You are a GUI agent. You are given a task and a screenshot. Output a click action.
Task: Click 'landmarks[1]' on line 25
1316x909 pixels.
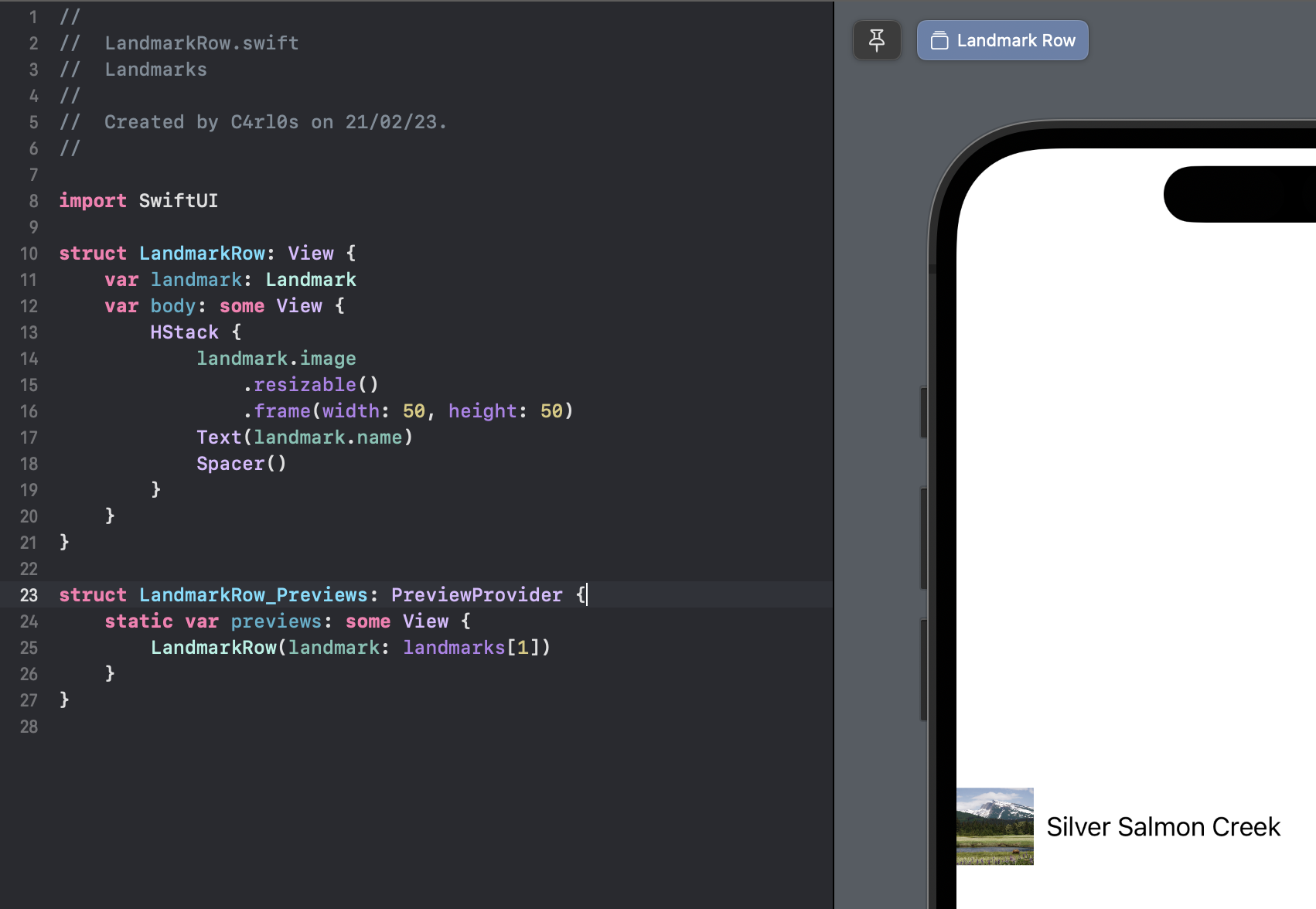coord(471,648)
